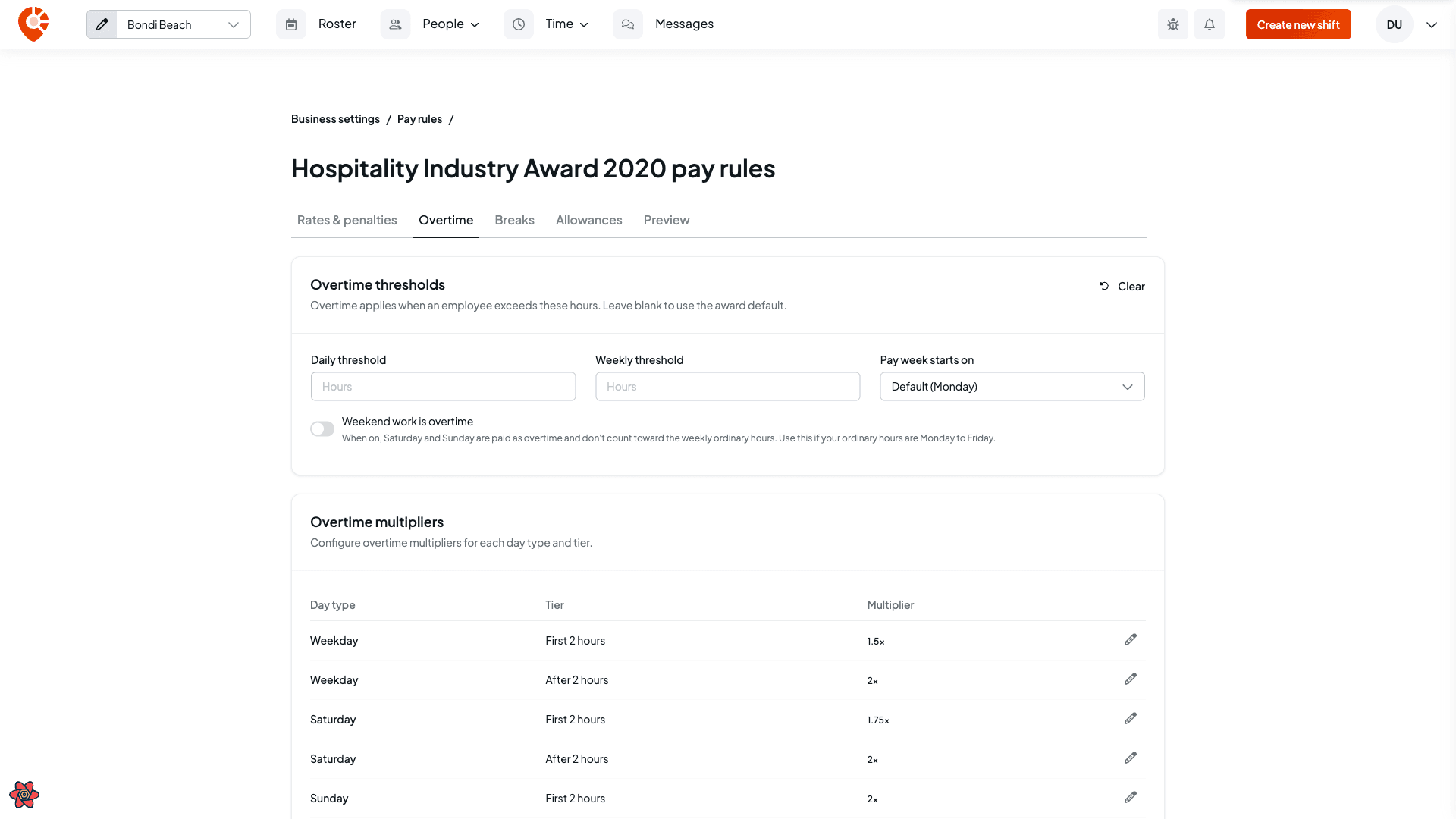Click the Overtime multipliers heading
The width and height of the screenshot is (1456, 819).
pyautogui.click(x=377, y=522)
